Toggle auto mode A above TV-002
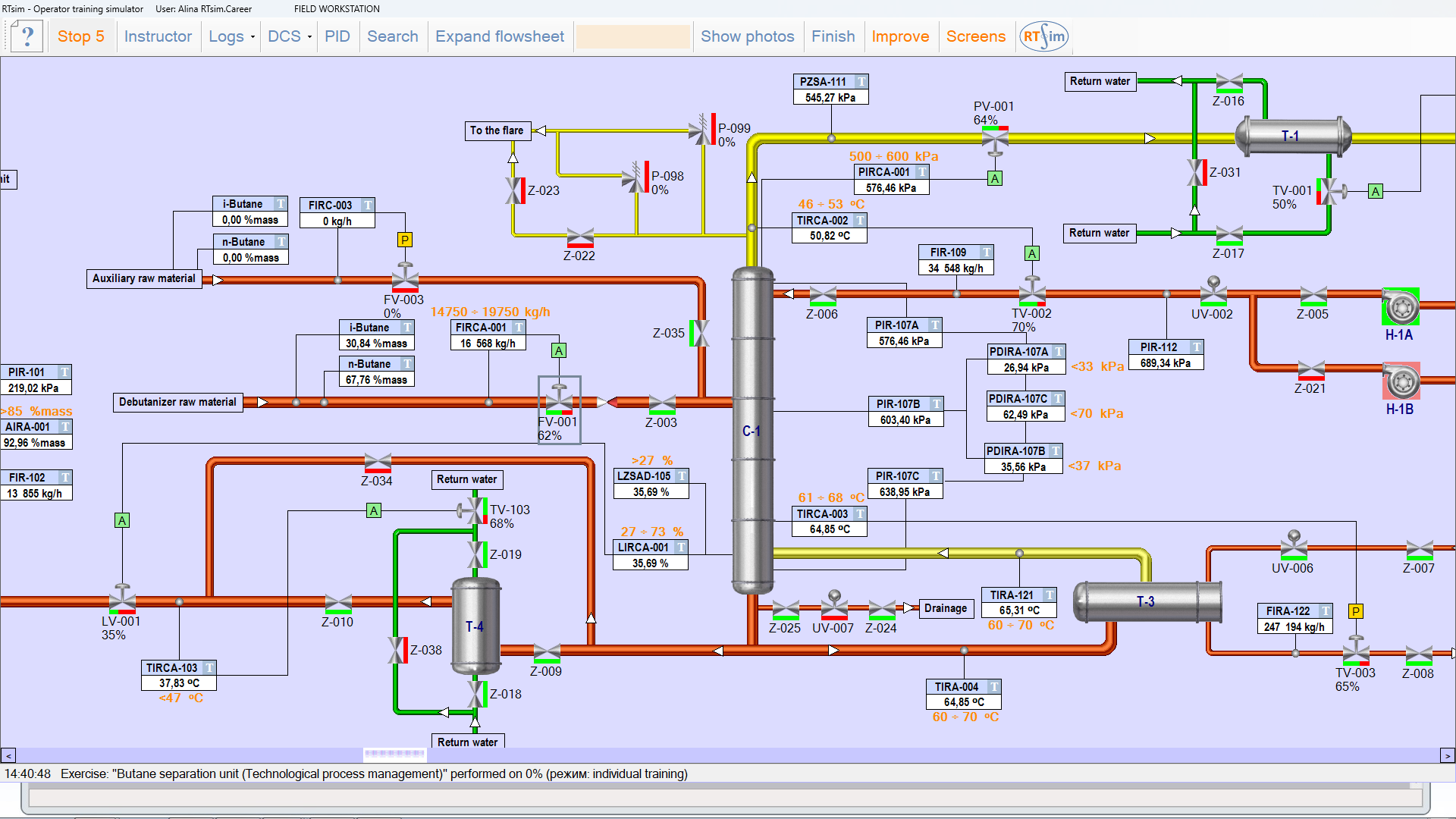Screen dimensions: 1456x819 click(1032, 253)
